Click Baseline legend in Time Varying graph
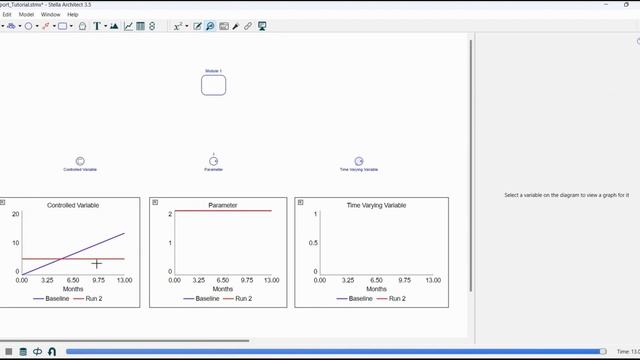 click(355, 299)
